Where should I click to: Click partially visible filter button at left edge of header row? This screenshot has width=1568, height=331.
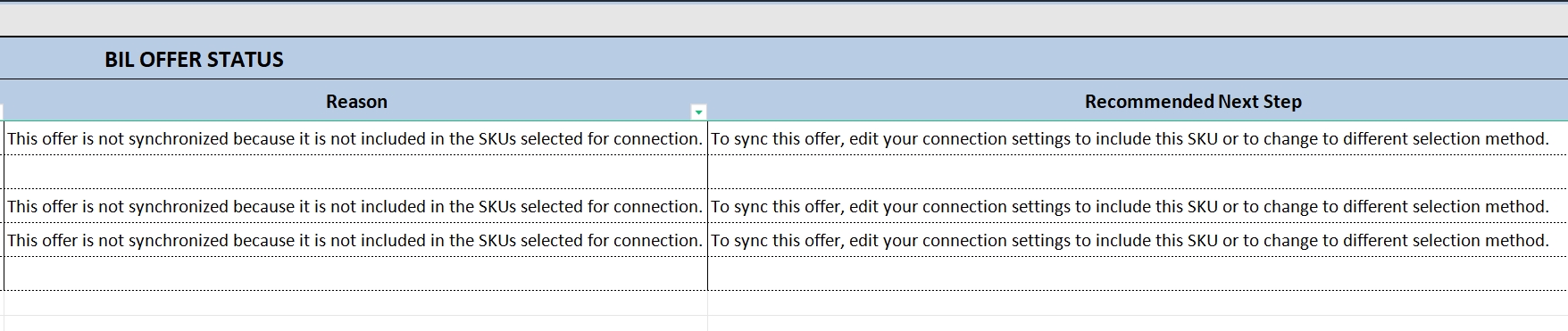click(x=2, y=112)
